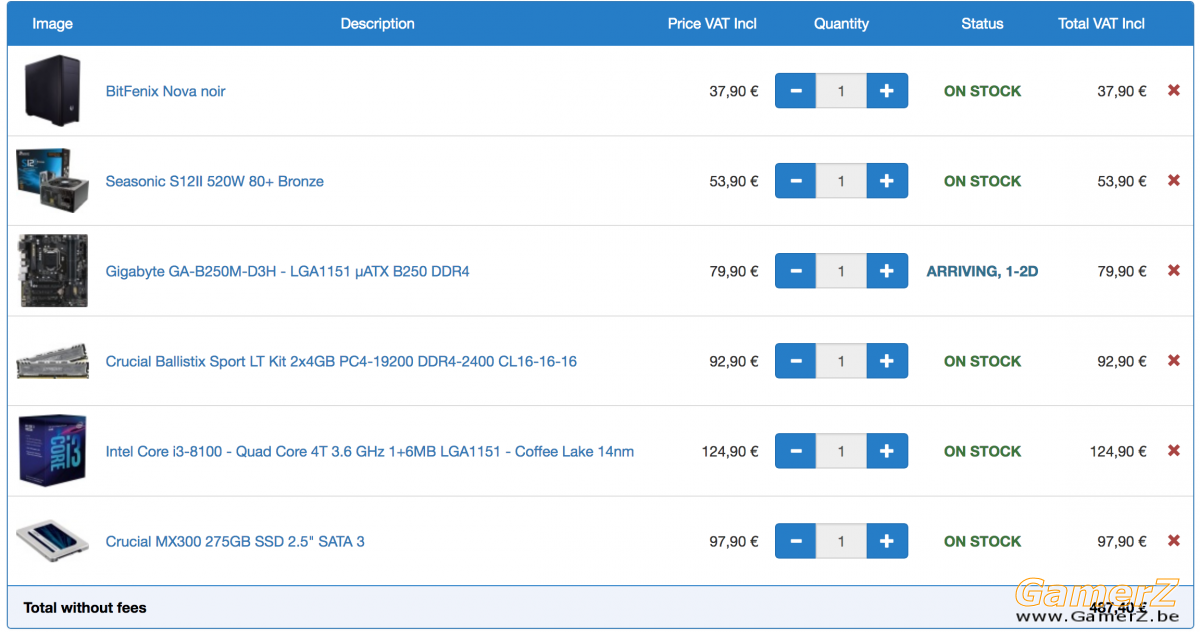1200x632 pixels.
Task: Edit the Crucial MX300 SSD quantity field
Action: click(x=841, y=541)
